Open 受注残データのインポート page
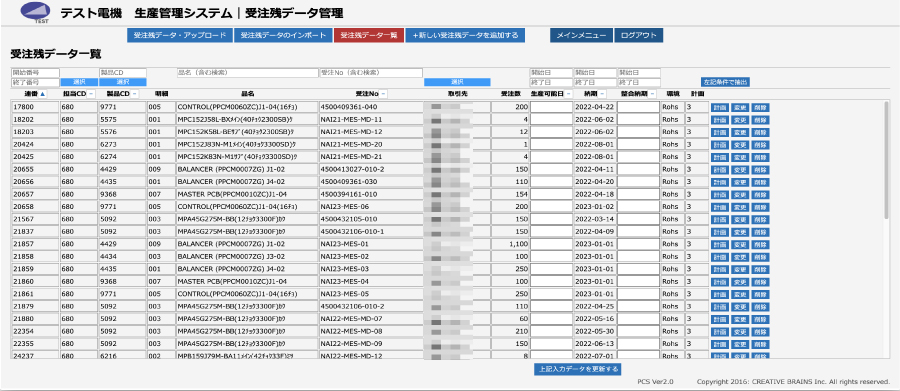The height and width of the screenshot is (391, 900). tap(283, 36)
